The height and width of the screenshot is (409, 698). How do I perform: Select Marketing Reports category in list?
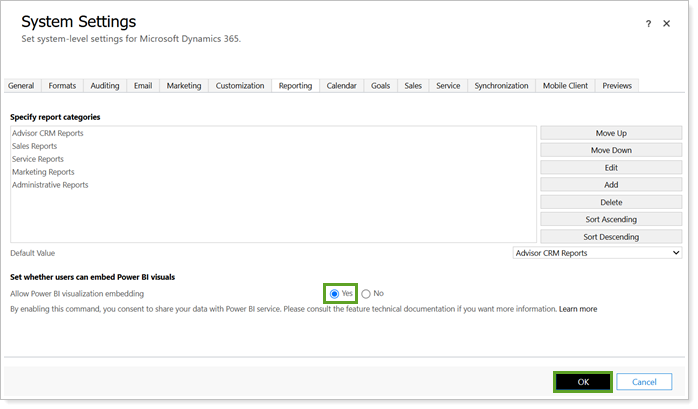(43, 172)
